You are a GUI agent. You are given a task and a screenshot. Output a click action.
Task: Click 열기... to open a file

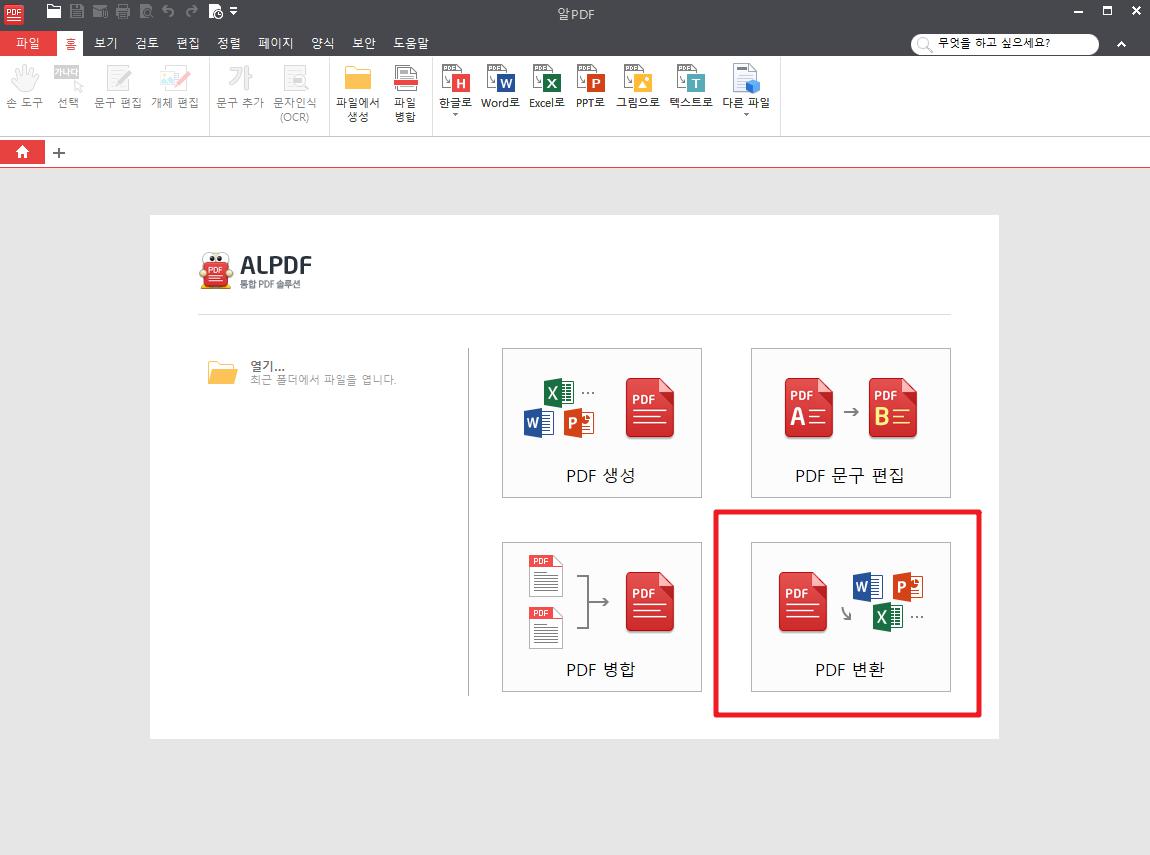[x=267, y=365]
